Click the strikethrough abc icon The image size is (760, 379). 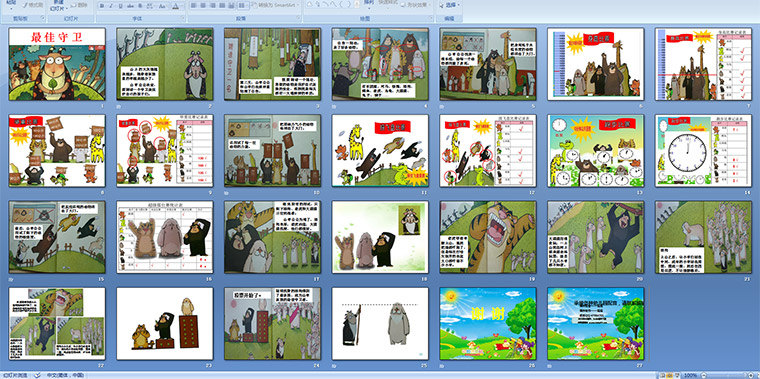tap(130, 6)
